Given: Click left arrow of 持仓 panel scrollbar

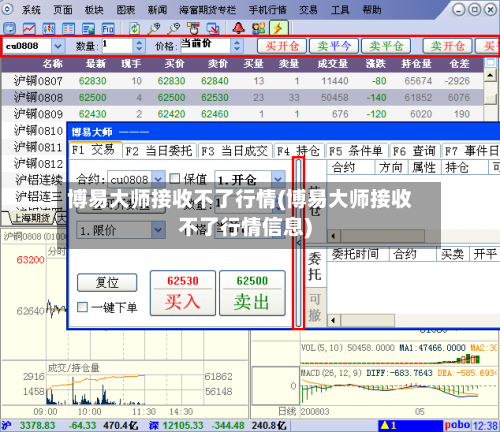Looking at the screenshot, I should 333,236.
